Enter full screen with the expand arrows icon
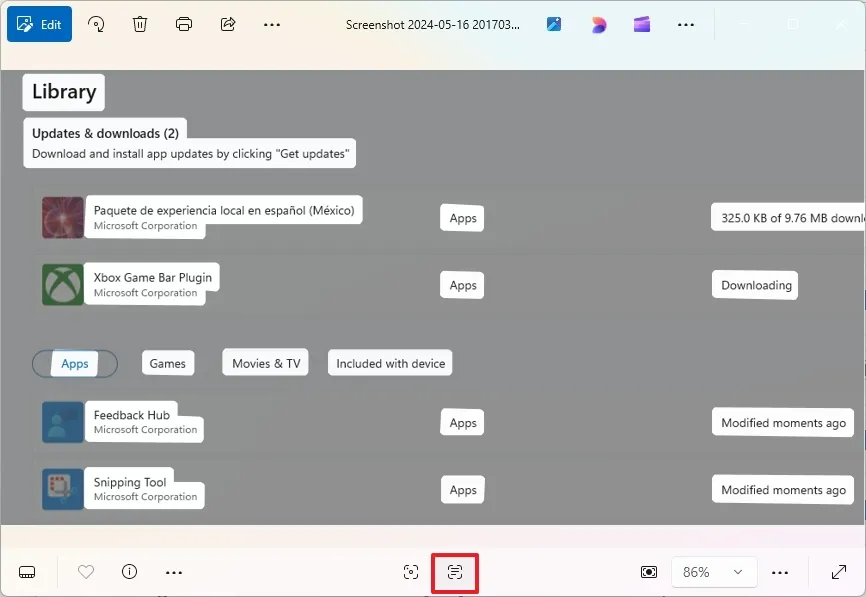This screenshot has height=597, width=866. pos(839,572)
